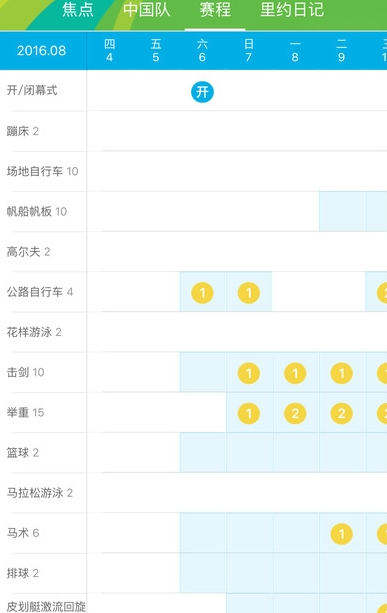Open the 击剑 medal badge on Monday 8

295,373
